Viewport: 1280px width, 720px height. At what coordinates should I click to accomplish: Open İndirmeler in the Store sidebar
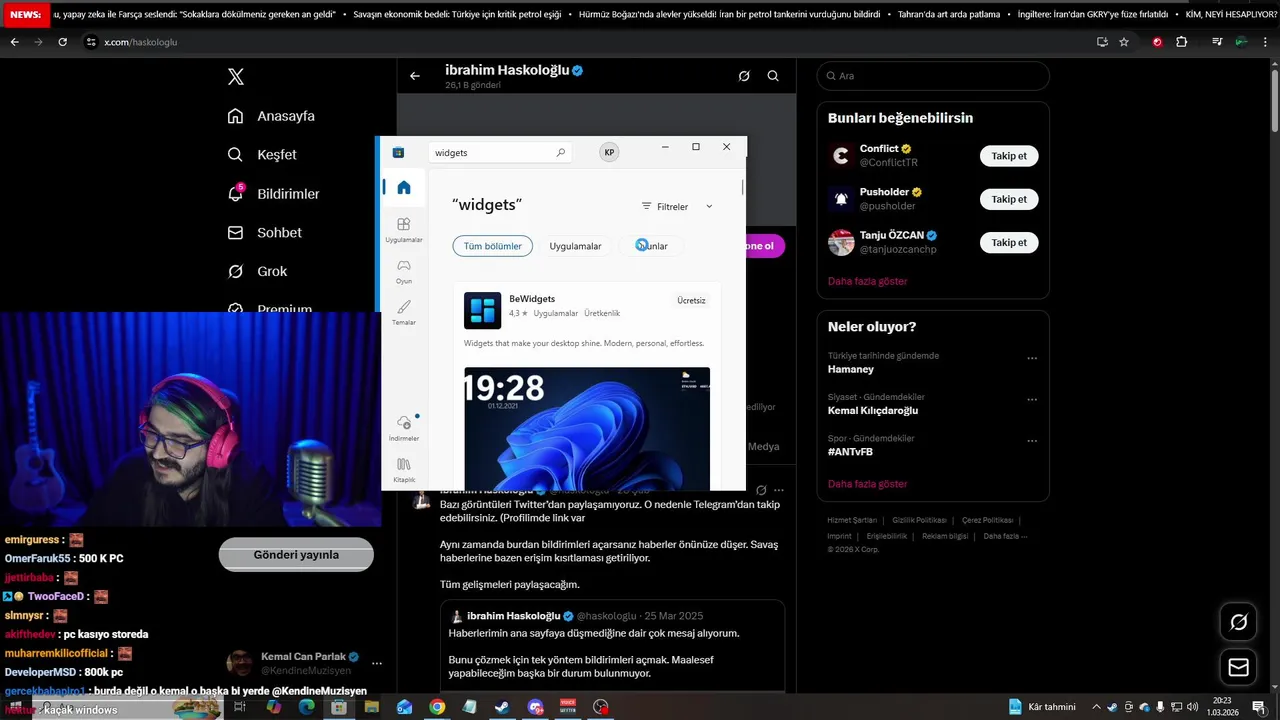click(x=404, y=428)
